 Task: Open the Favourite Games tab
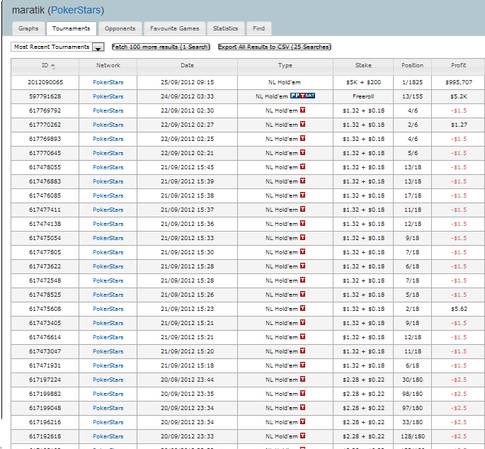pyautogui.click(x=174, y=29)
